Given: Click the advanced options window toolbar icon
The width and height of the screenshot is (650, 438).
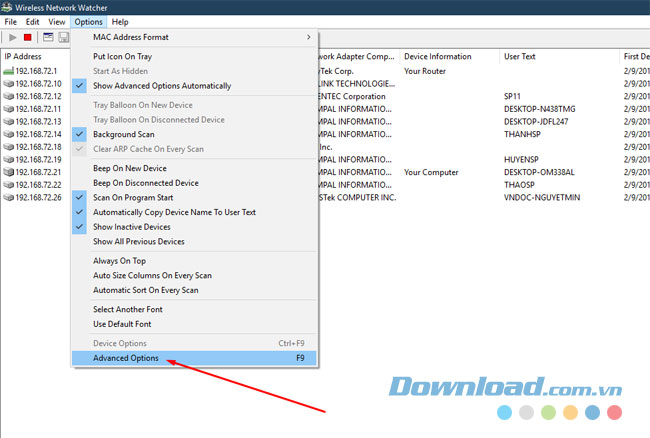Looking at the screenshot, I should tap(47, 37).
